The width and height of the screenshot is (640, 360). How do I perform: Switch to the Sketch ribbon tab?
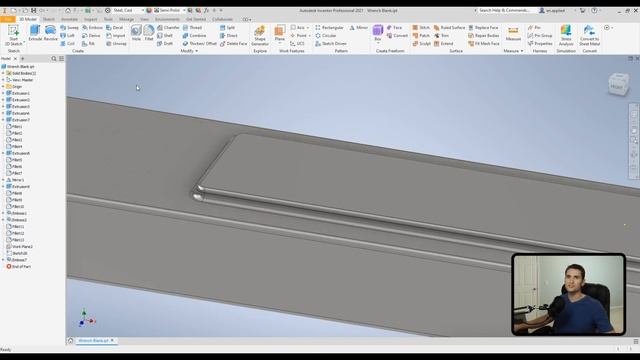click(49, 19)
